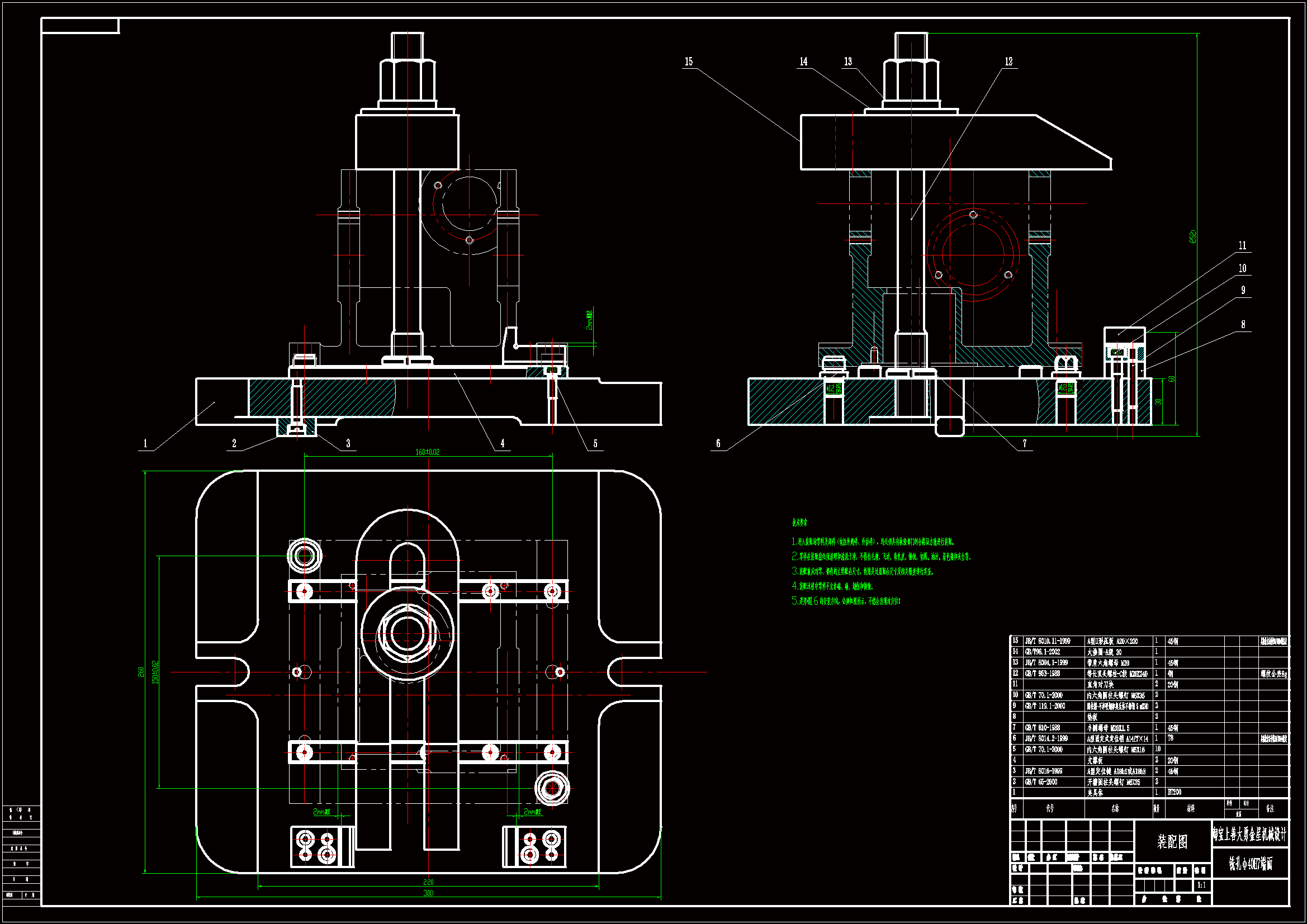Select the 252 height dimension text
The height and width of the screenshot is (924, 1307).
tap(1193, 237)
